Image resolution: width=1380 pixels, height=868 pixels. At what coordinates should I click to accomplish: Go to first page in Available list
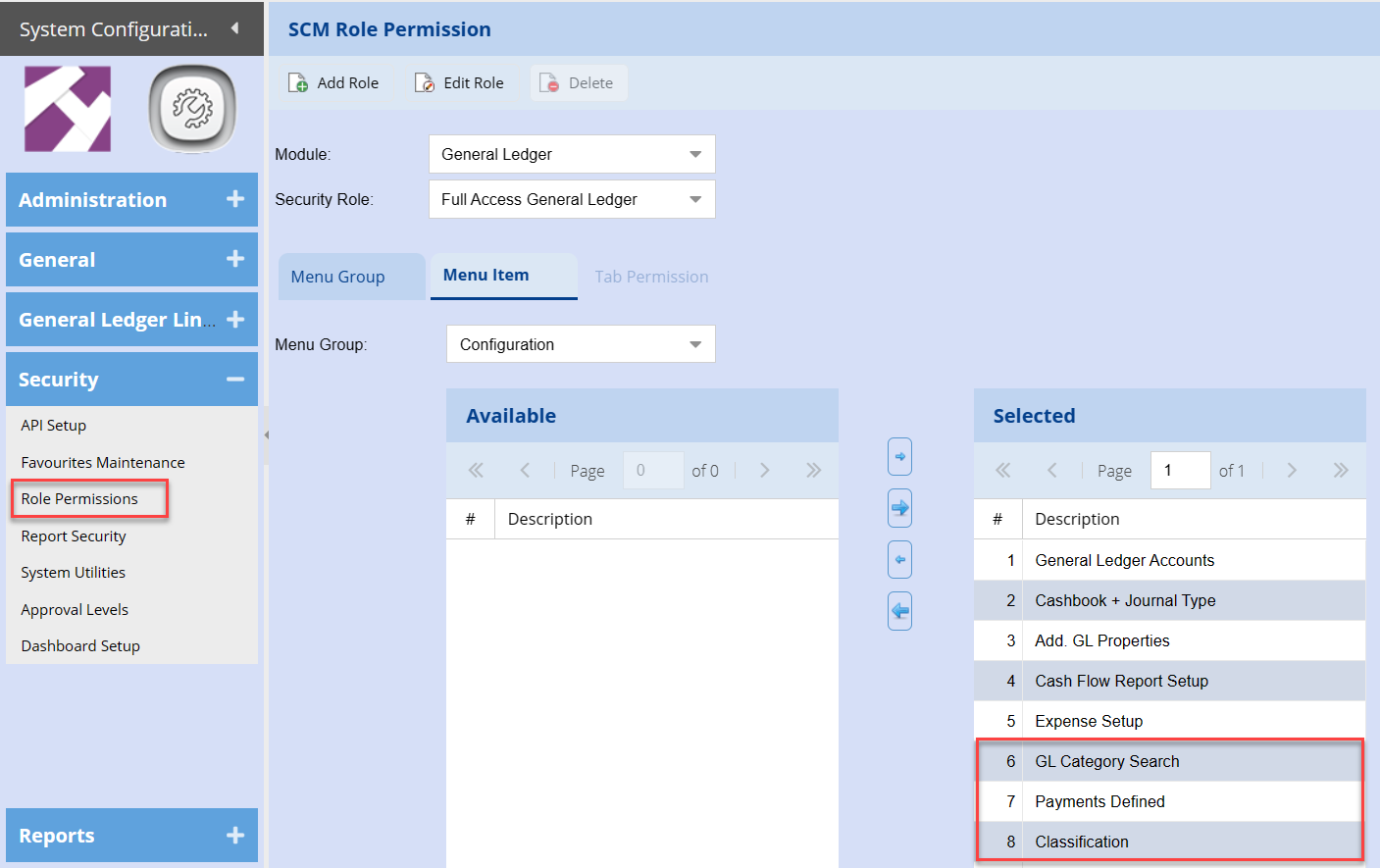click(476, 471)
